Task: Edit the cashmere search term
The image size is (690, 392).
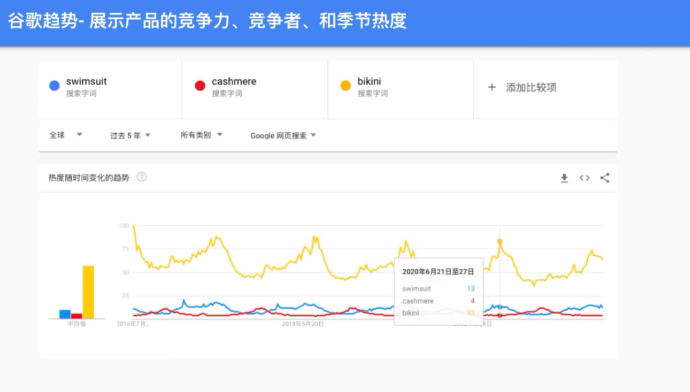Action: (234, 81)
